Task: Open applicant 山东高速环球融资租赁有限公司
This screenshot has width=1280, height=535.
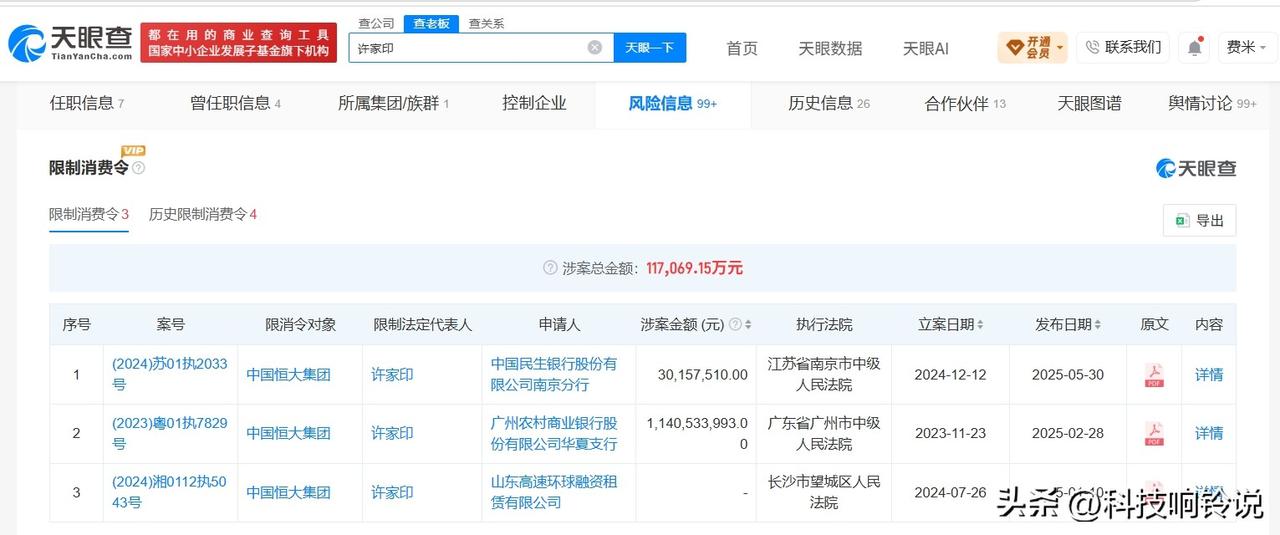Action: point(554,492)
